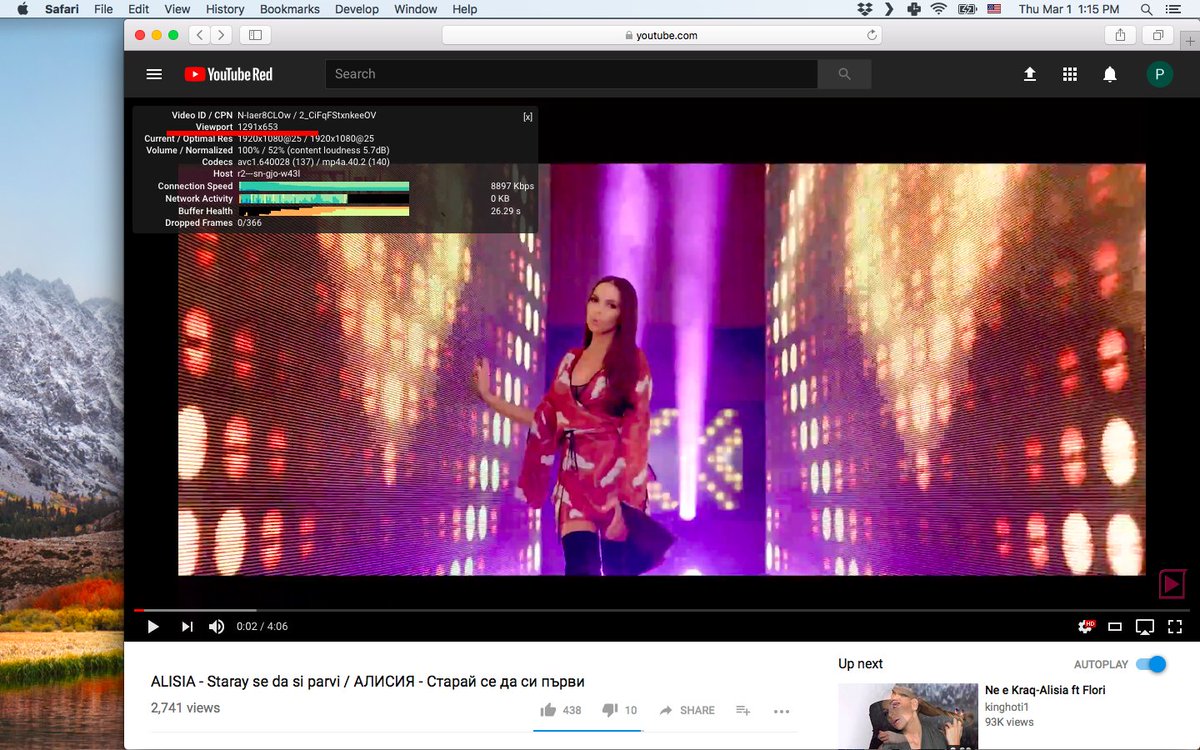1200x750 pixels.
Task: Open Spotlight search
Action: pyautogui.click(x=1145, y=9)
